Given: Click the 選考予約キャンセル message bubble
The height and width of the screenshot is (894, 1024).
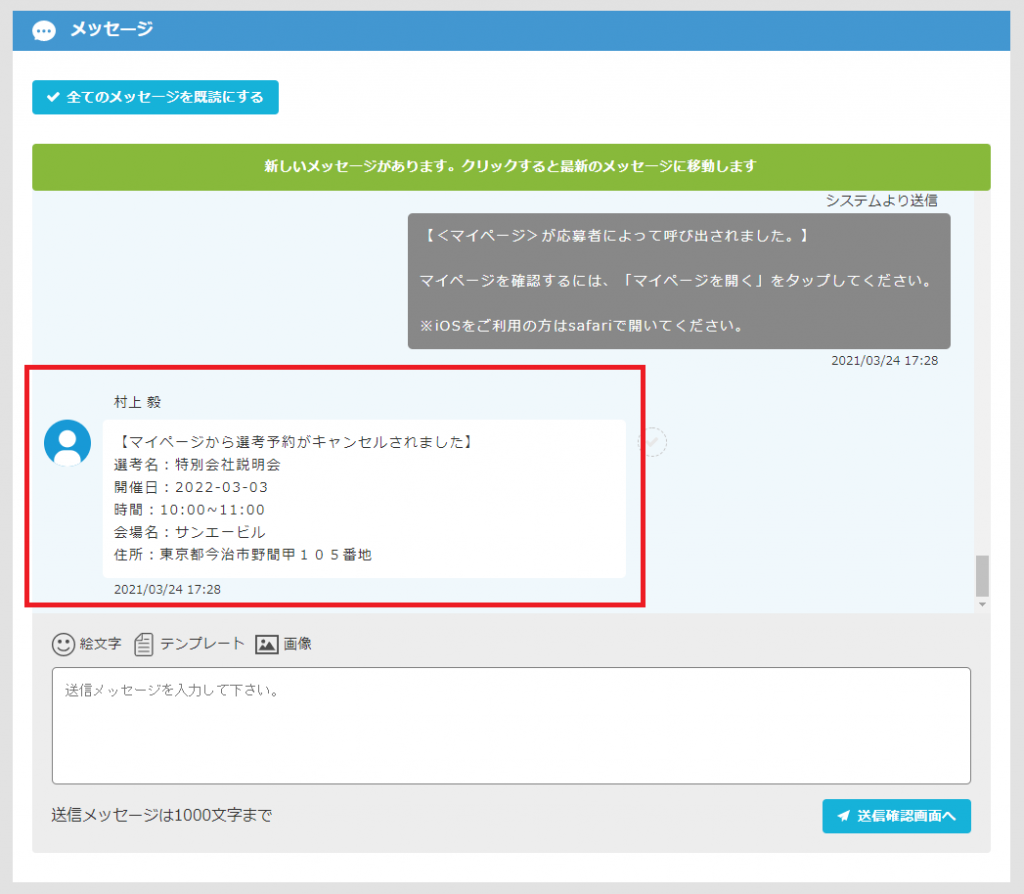Looking at the screenshot, I should (364, 498).
